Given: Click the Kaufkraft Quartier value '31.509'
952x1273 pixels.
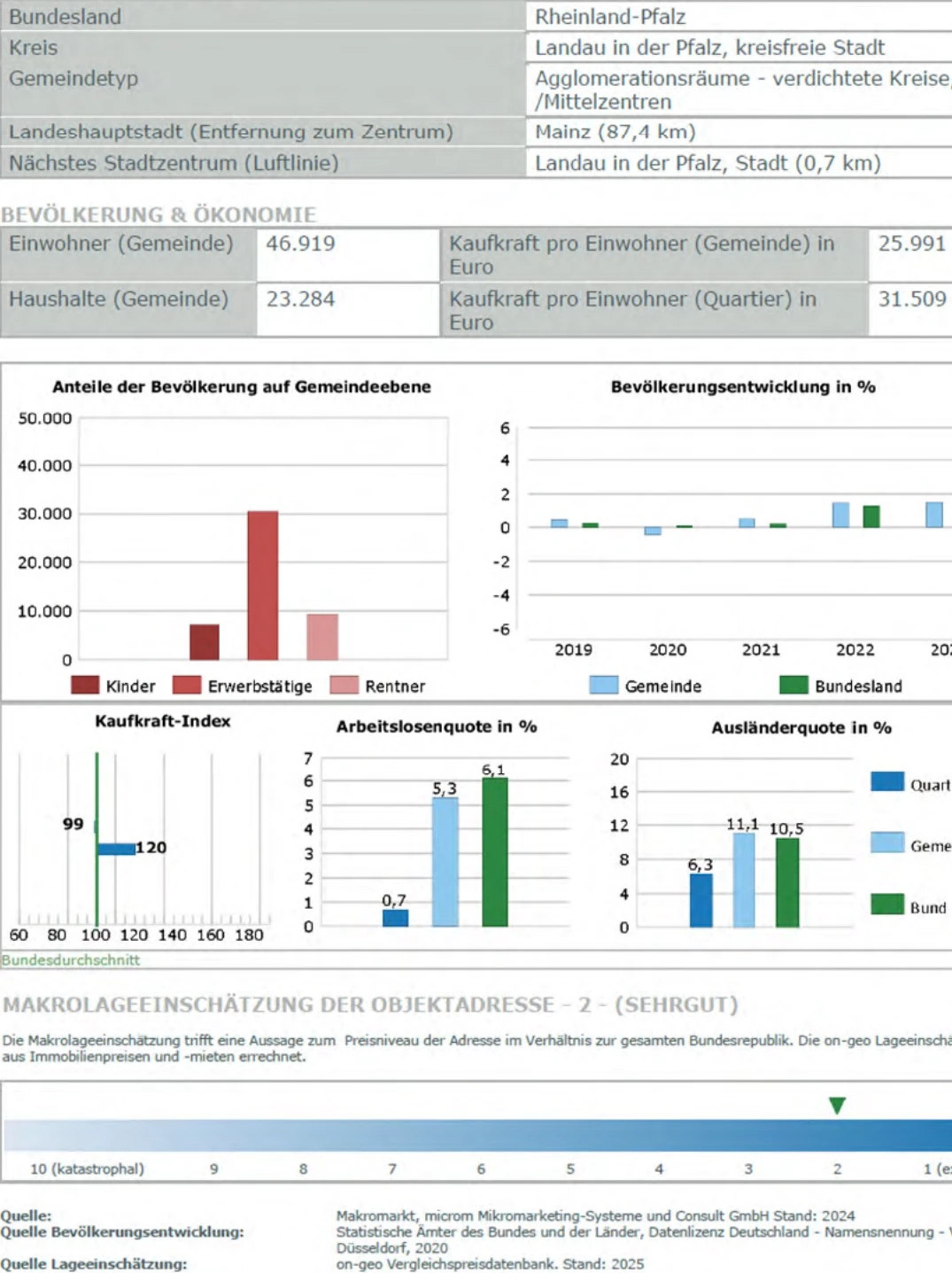Looking at the screenshot, I should pos(912,299).
